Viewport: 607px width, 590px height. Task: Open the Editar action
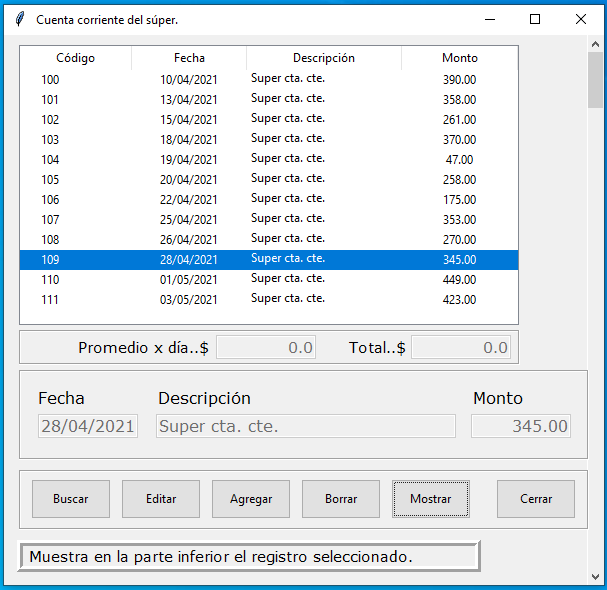pos(161,499)
